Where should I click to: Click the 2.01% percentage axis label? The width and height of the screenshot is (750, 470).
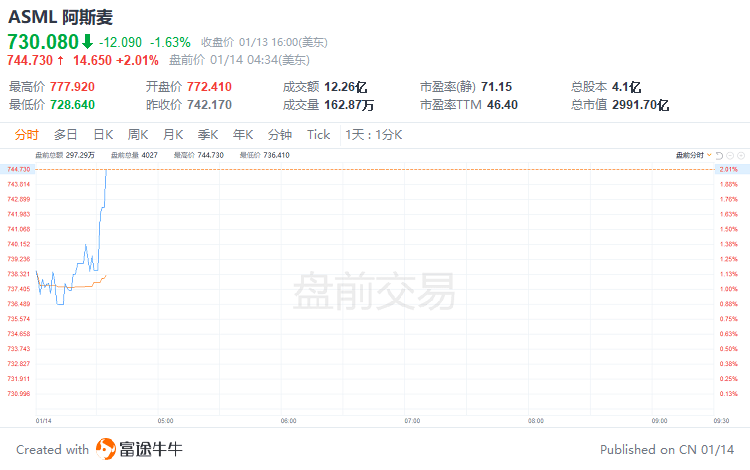click(x=728, y=169)
